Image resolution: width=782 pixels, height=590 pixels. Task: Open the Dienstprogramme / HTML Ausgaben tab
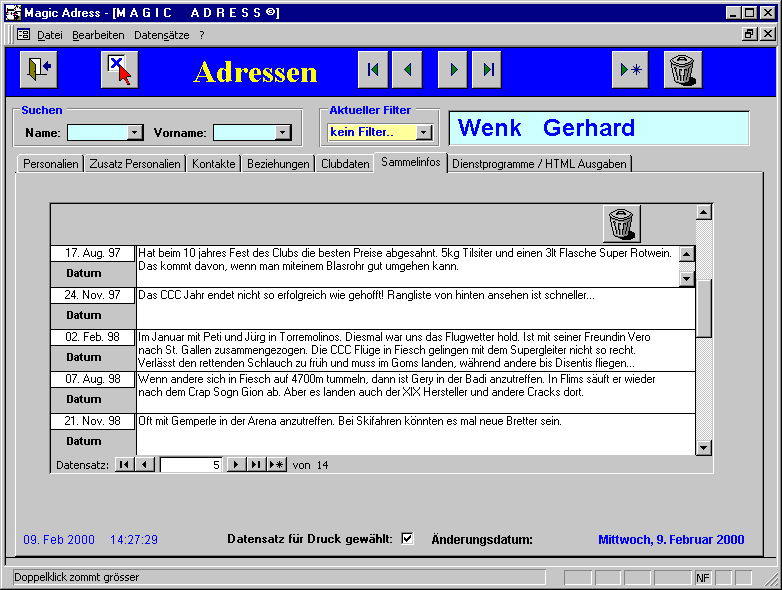539,164
